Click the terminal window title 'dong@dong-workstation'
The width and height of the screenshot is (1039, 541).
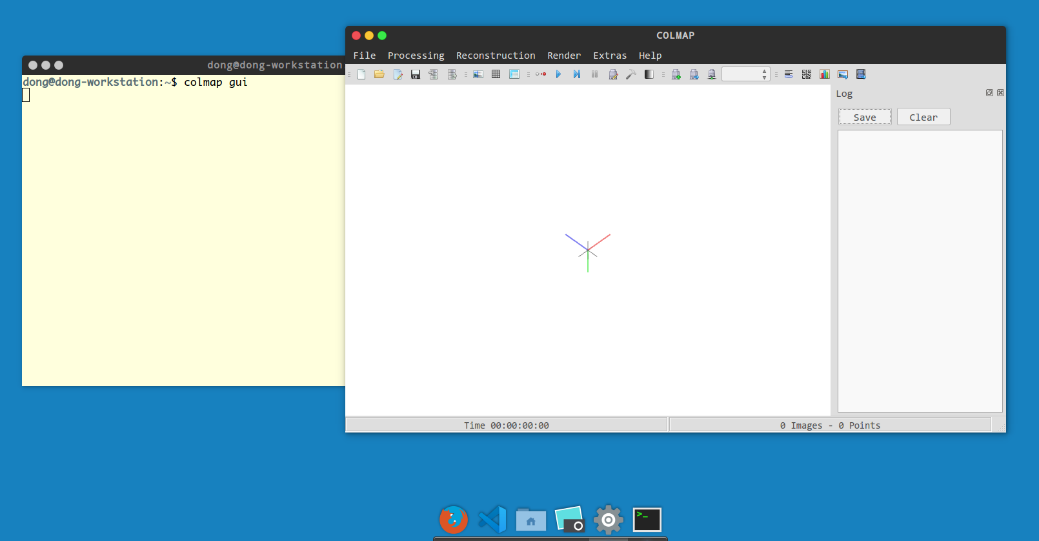274,65
